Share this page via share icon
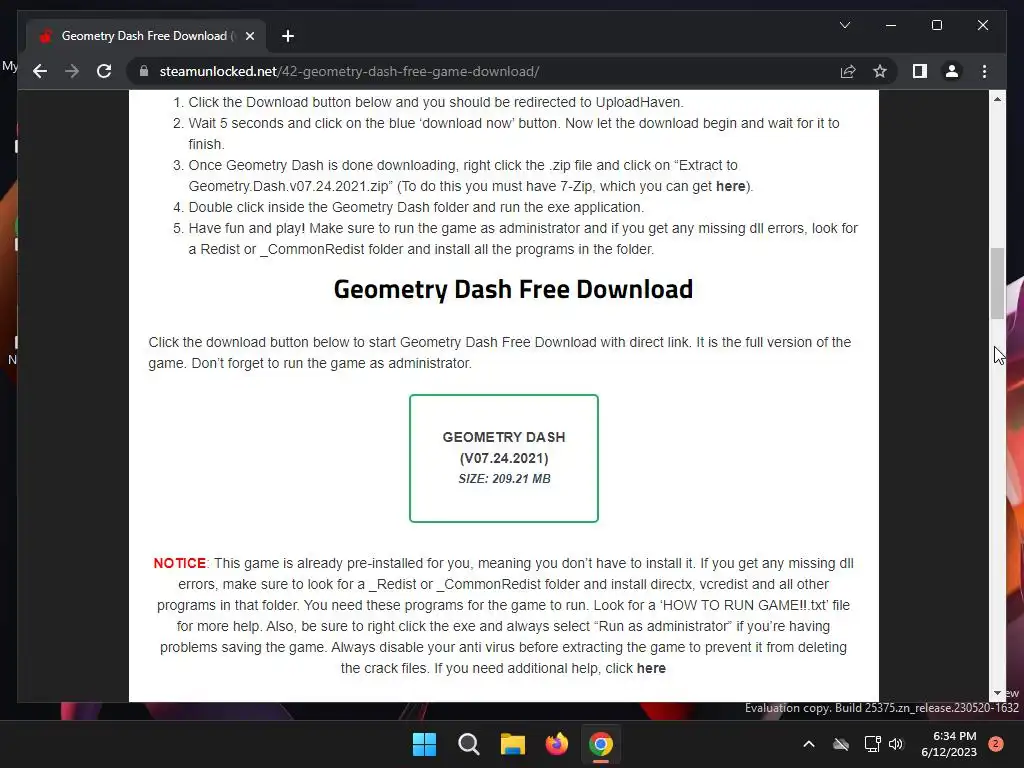 (848, 71)
